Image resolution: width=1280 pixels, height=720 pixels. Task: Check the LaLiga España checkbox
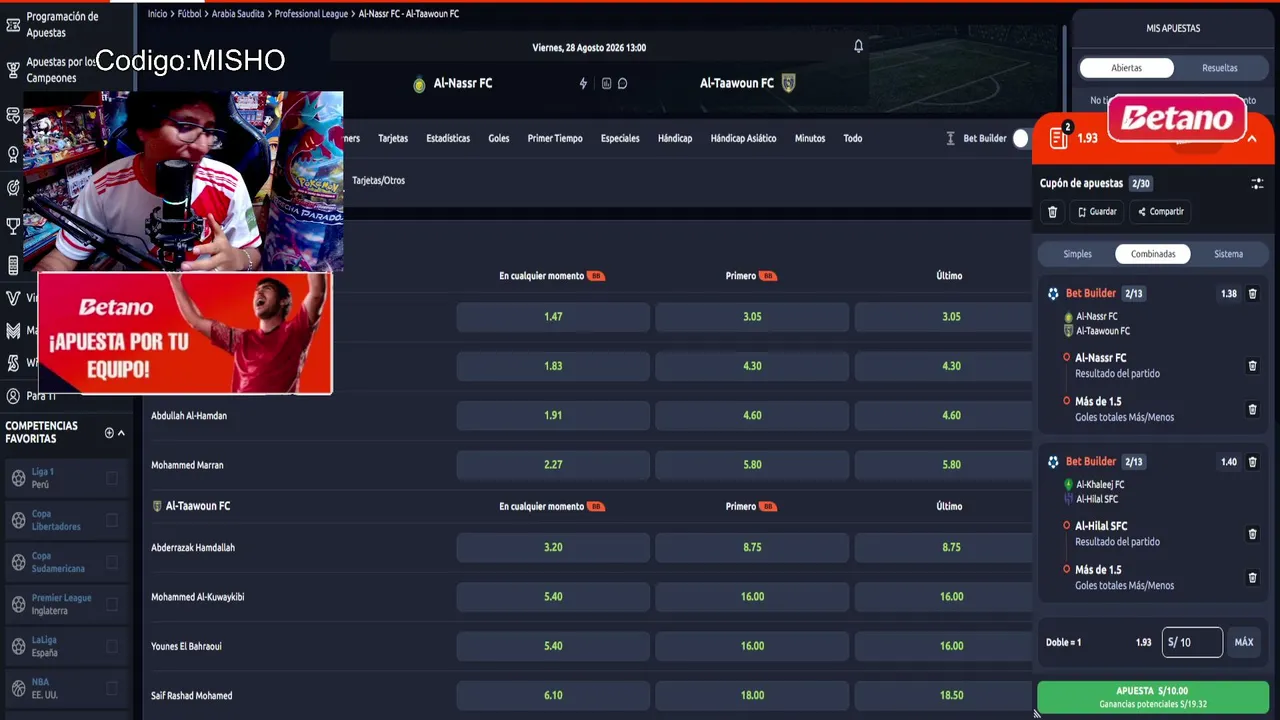coord(112,646)
